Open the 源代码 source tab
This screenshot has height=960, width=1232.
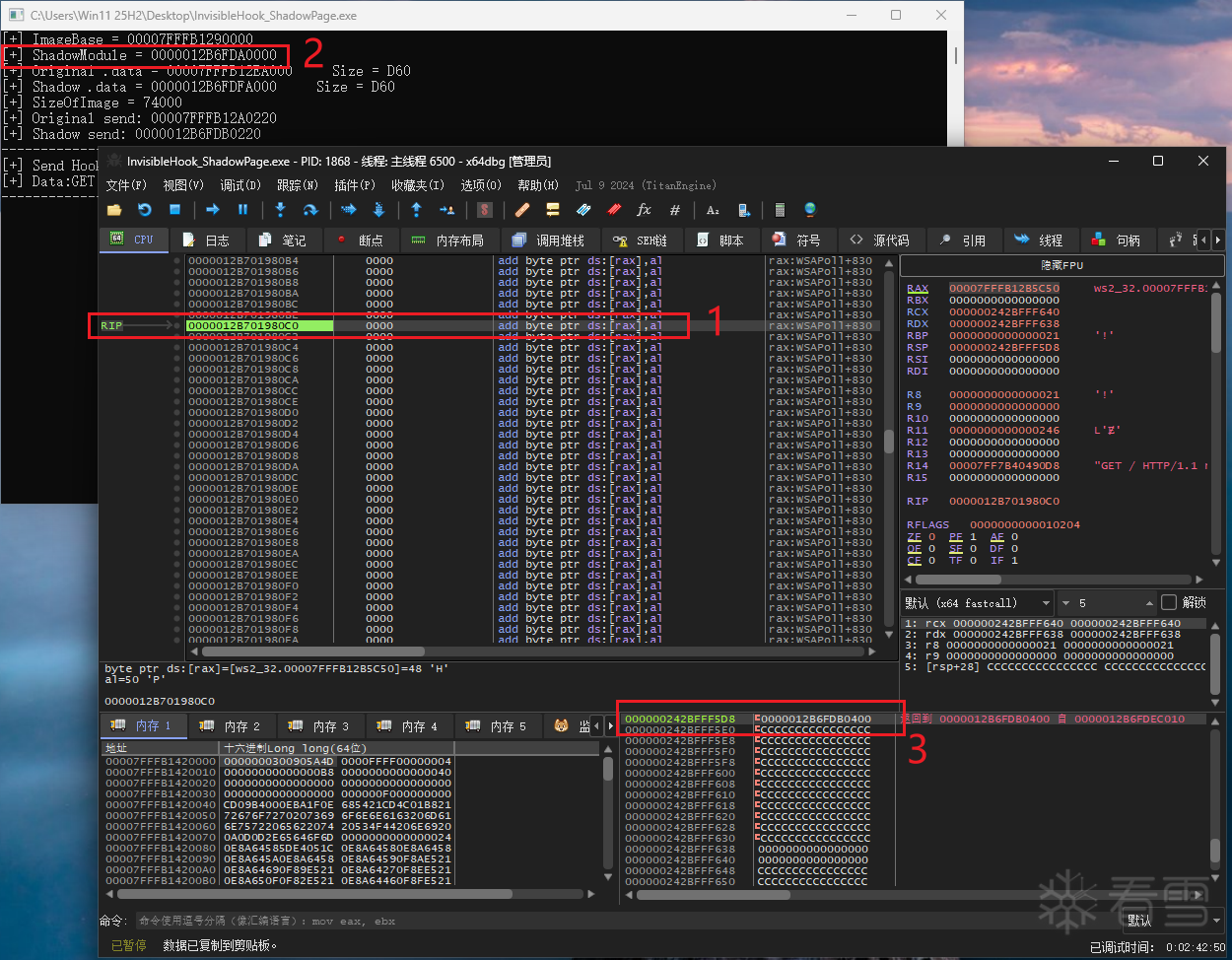point(880,240)
